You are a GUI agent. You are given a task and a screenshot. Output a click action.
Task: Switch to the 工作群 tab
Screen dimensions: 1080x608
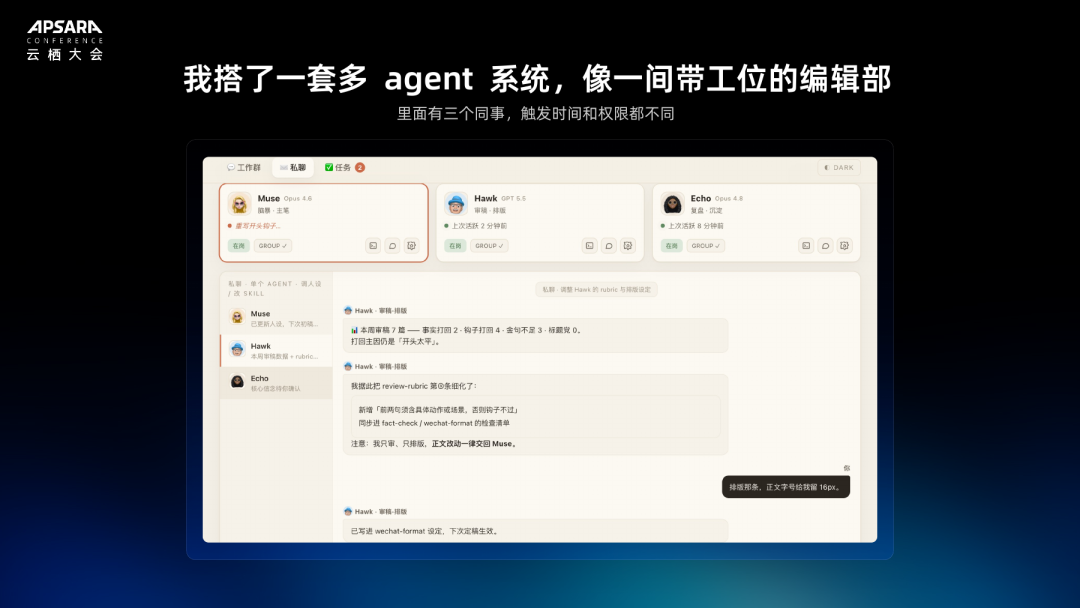244,167
